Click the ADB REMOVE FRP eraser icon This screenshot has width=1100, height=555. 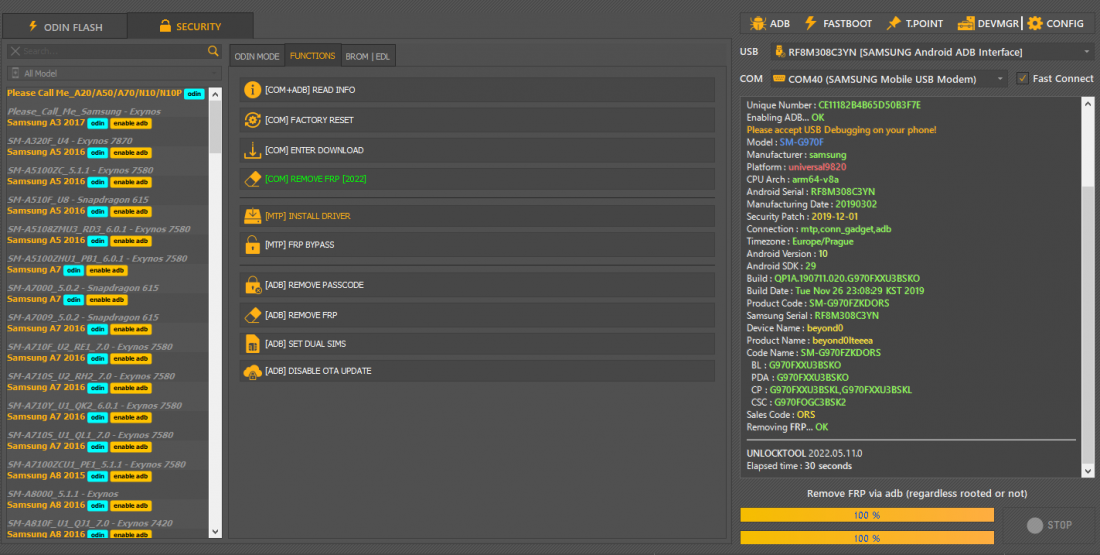[252, 316]
